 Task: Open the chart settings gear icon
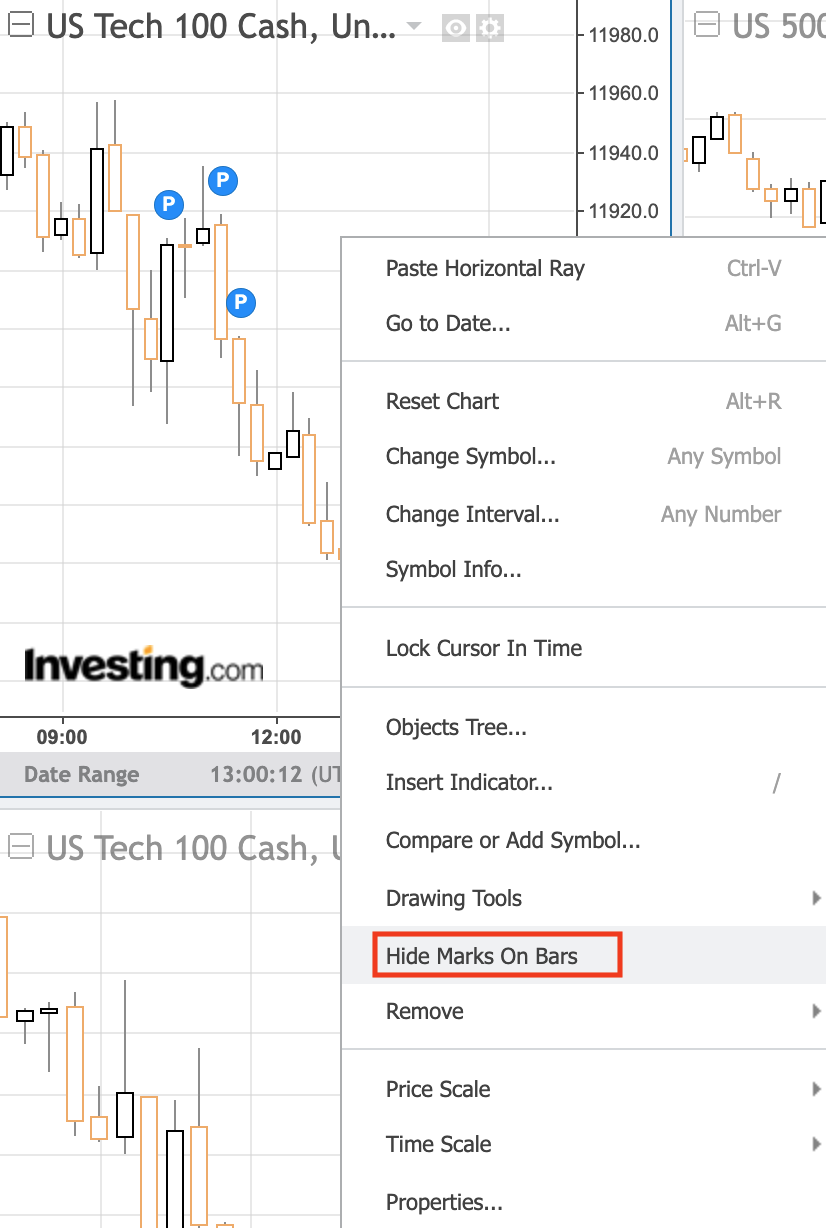(x=490, y=28)
